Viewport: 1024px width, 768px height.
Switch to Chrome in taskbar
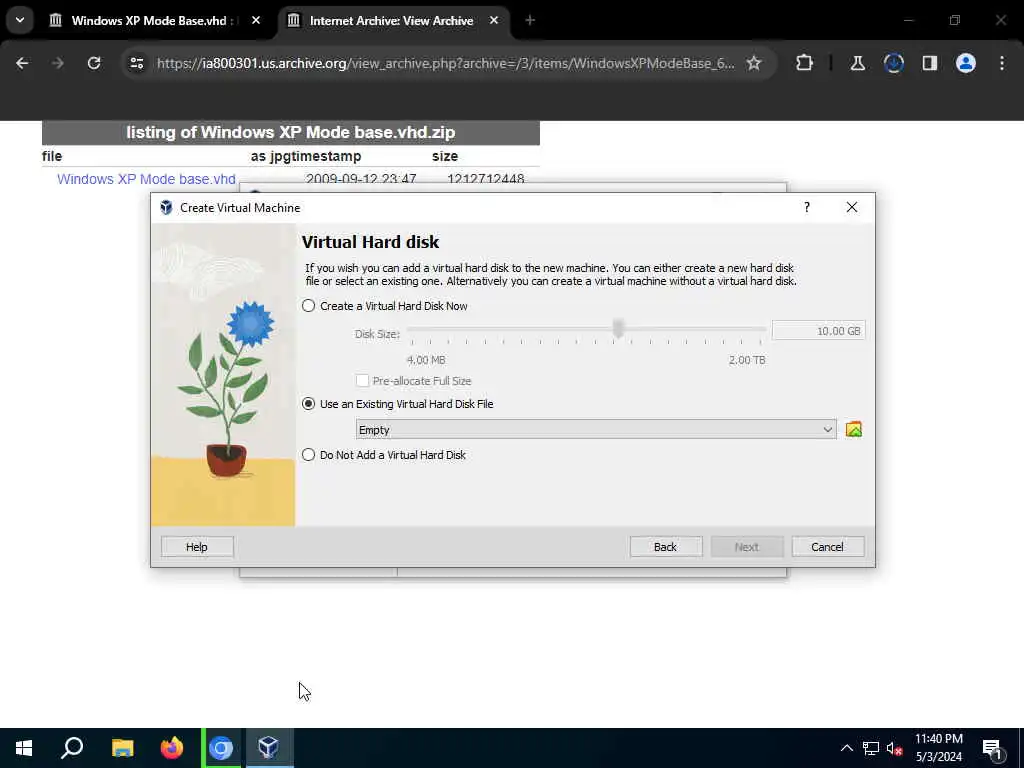coord(221,748)
